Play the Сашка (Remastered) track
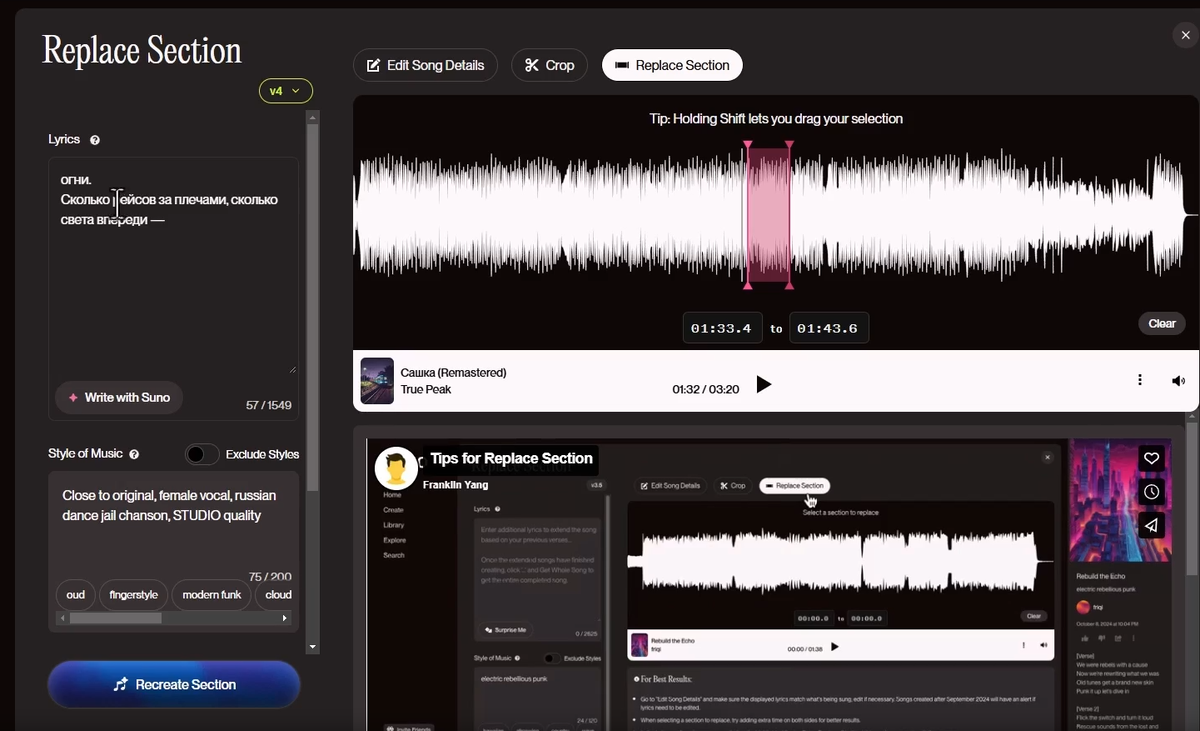The height and width of the screenshot is (731, 1200). click(764, 384)
